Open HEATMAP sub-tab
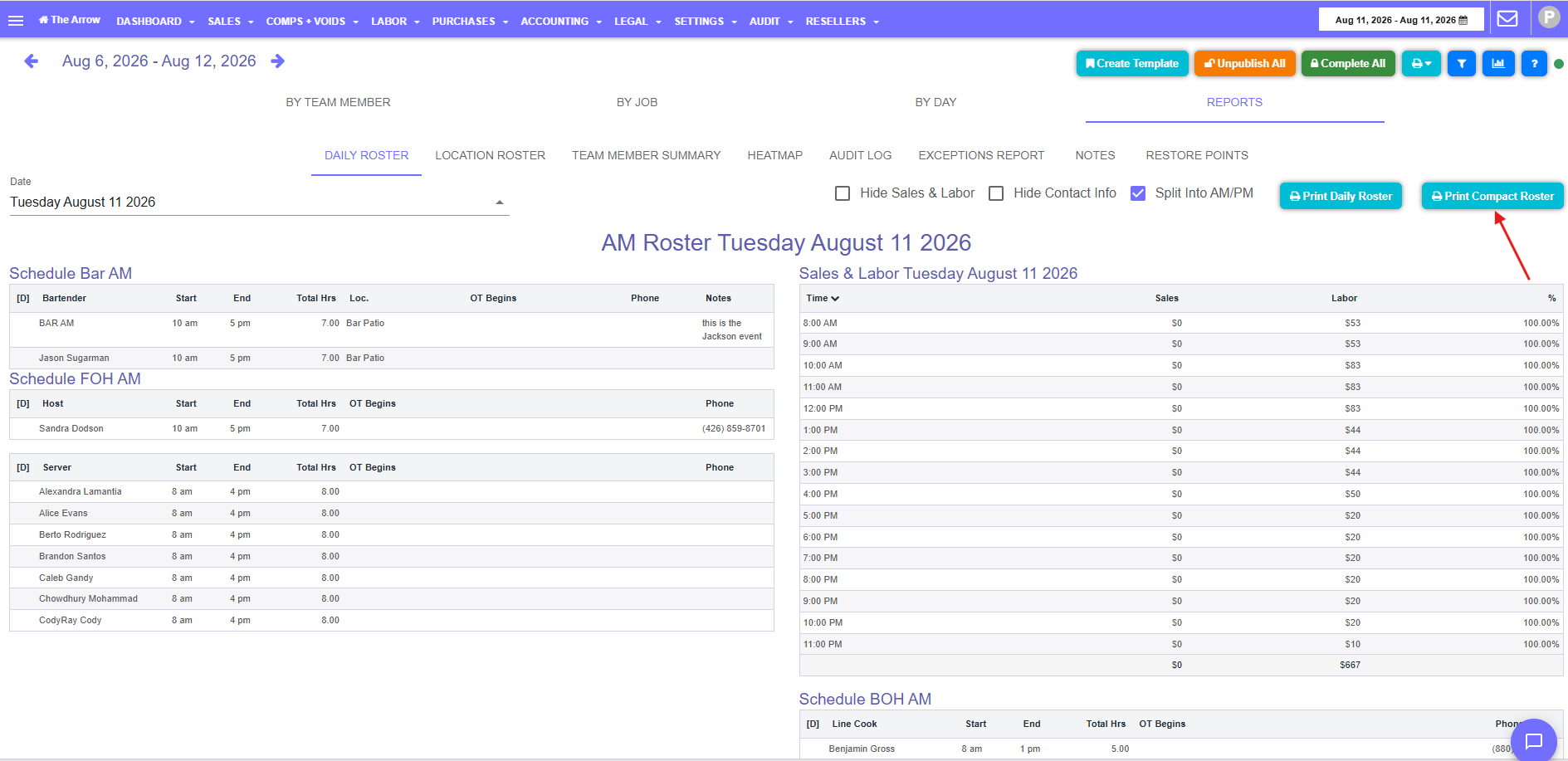Viewport: 1568px width, 761px height. 774,155
